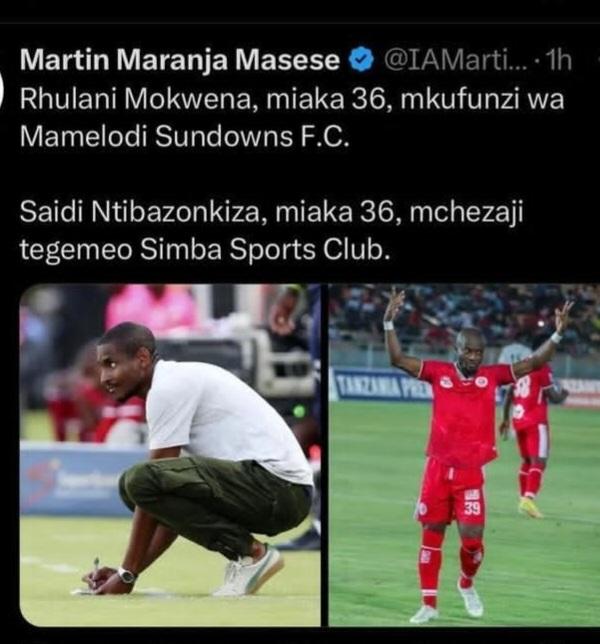Image resolution: width=600 pixels, height=644 pixels.
Task: Click the @IAMarti... handle
Action: coord(455,60)
